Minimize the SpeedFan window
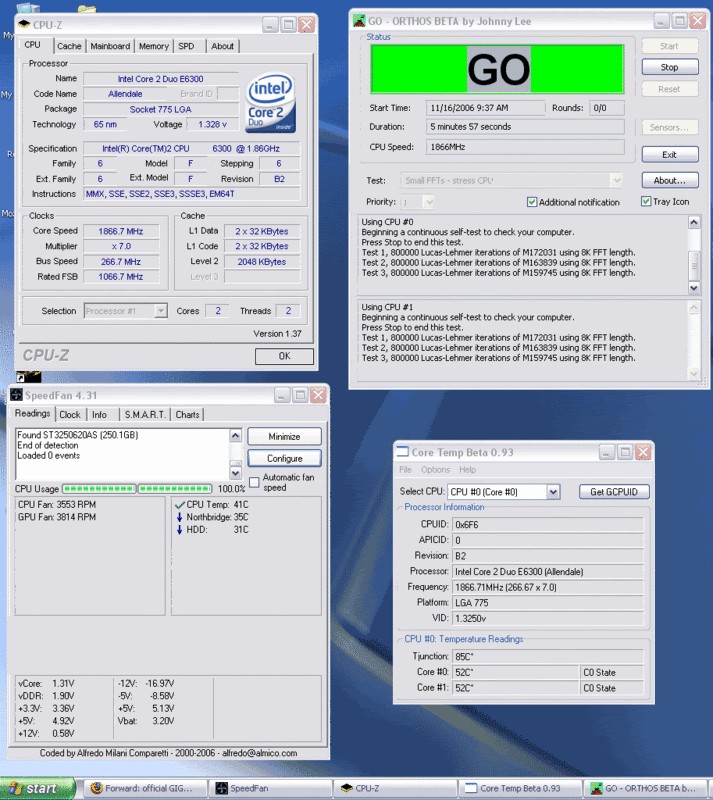The height and width of the screenshot is (800, 713). point(282,395)
